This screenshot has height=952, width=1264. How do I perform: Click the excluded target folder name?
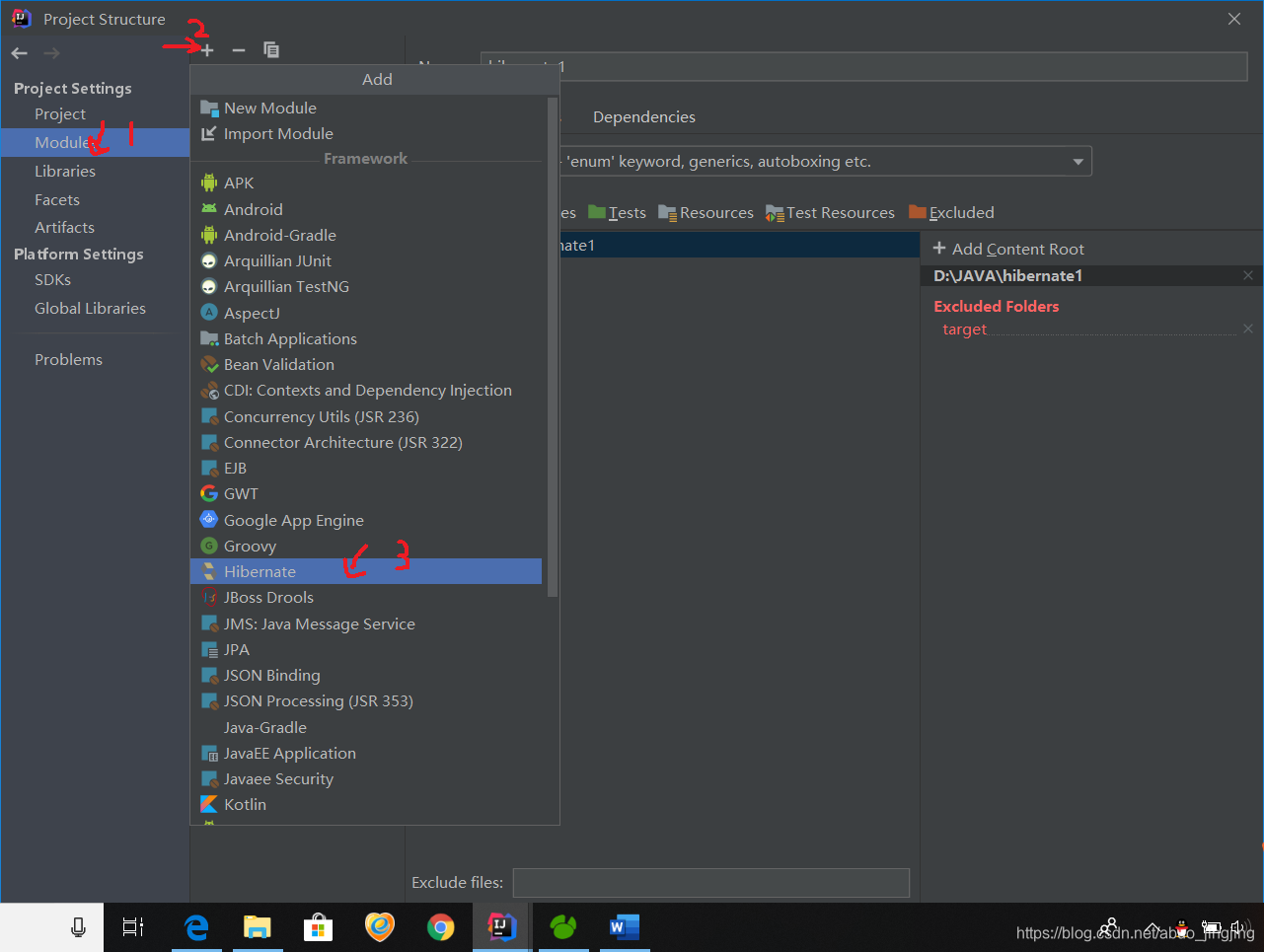coord(964,330)
